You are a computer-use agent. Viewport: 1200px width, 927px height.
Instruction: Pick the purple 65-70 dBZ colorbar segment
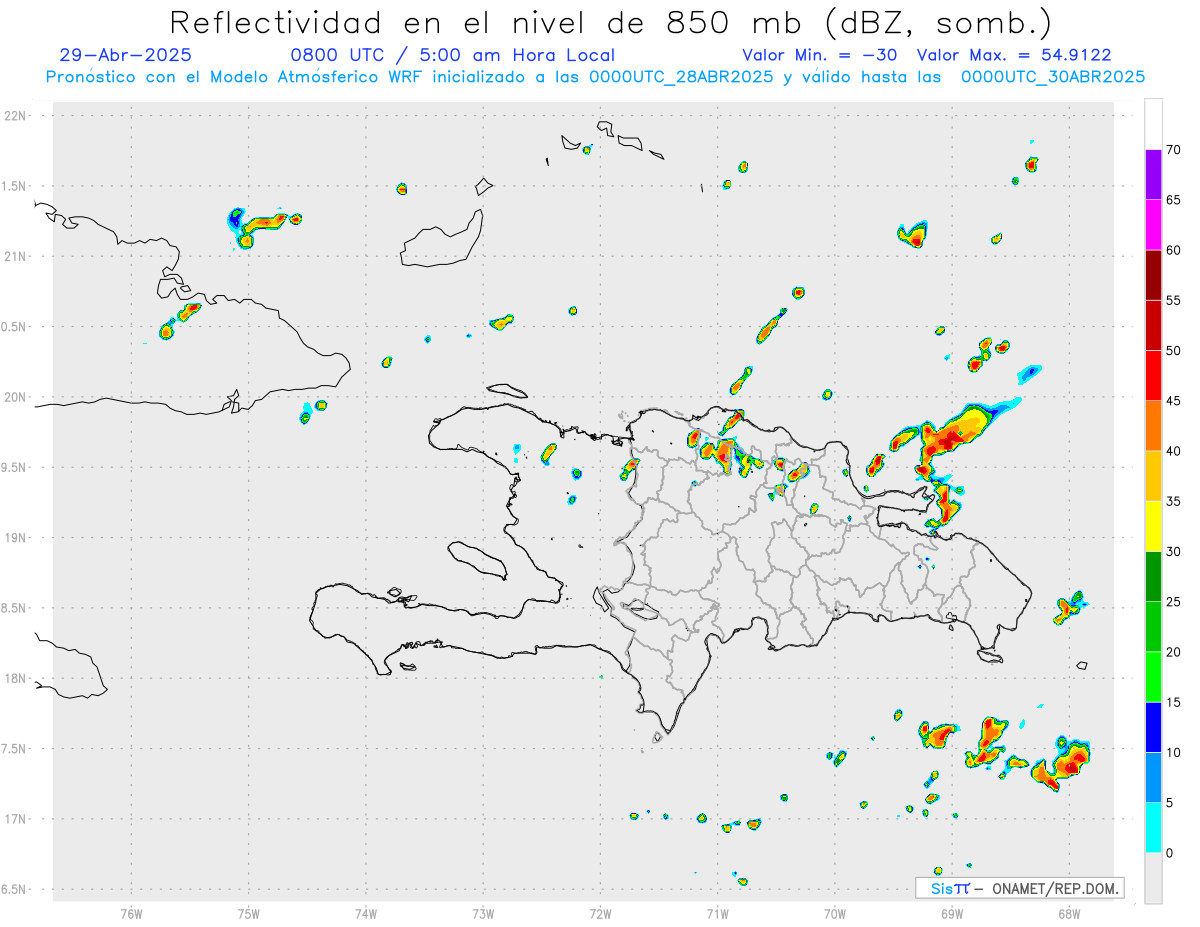point(1153,175)
